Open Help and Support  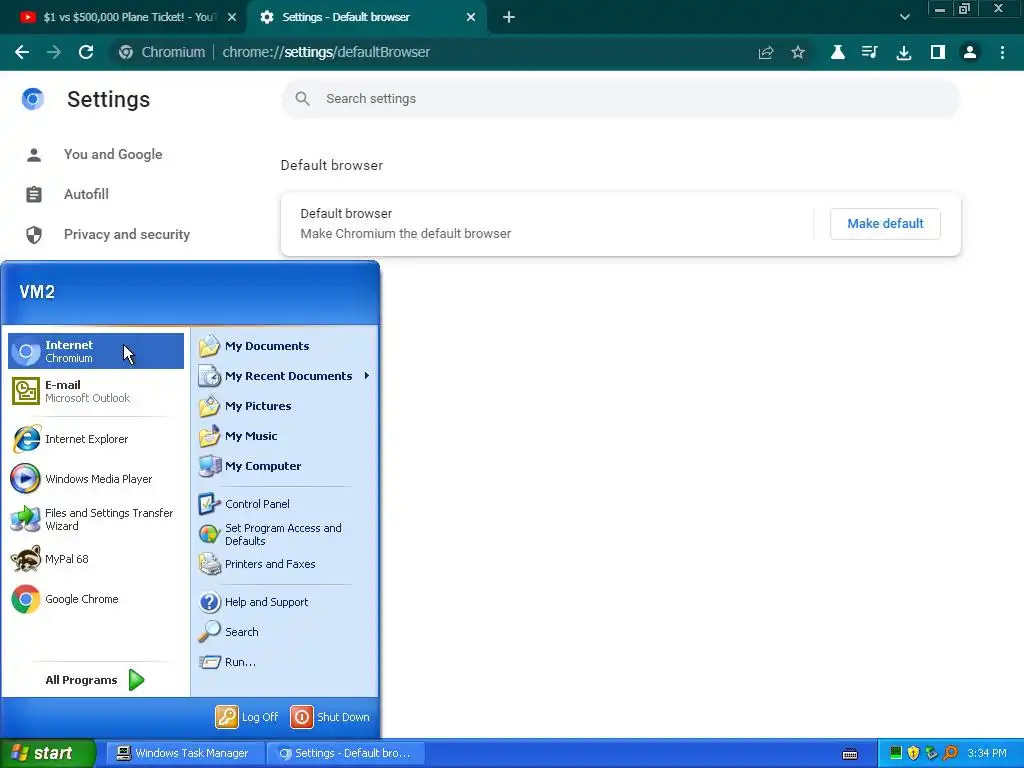coord(284,602)
